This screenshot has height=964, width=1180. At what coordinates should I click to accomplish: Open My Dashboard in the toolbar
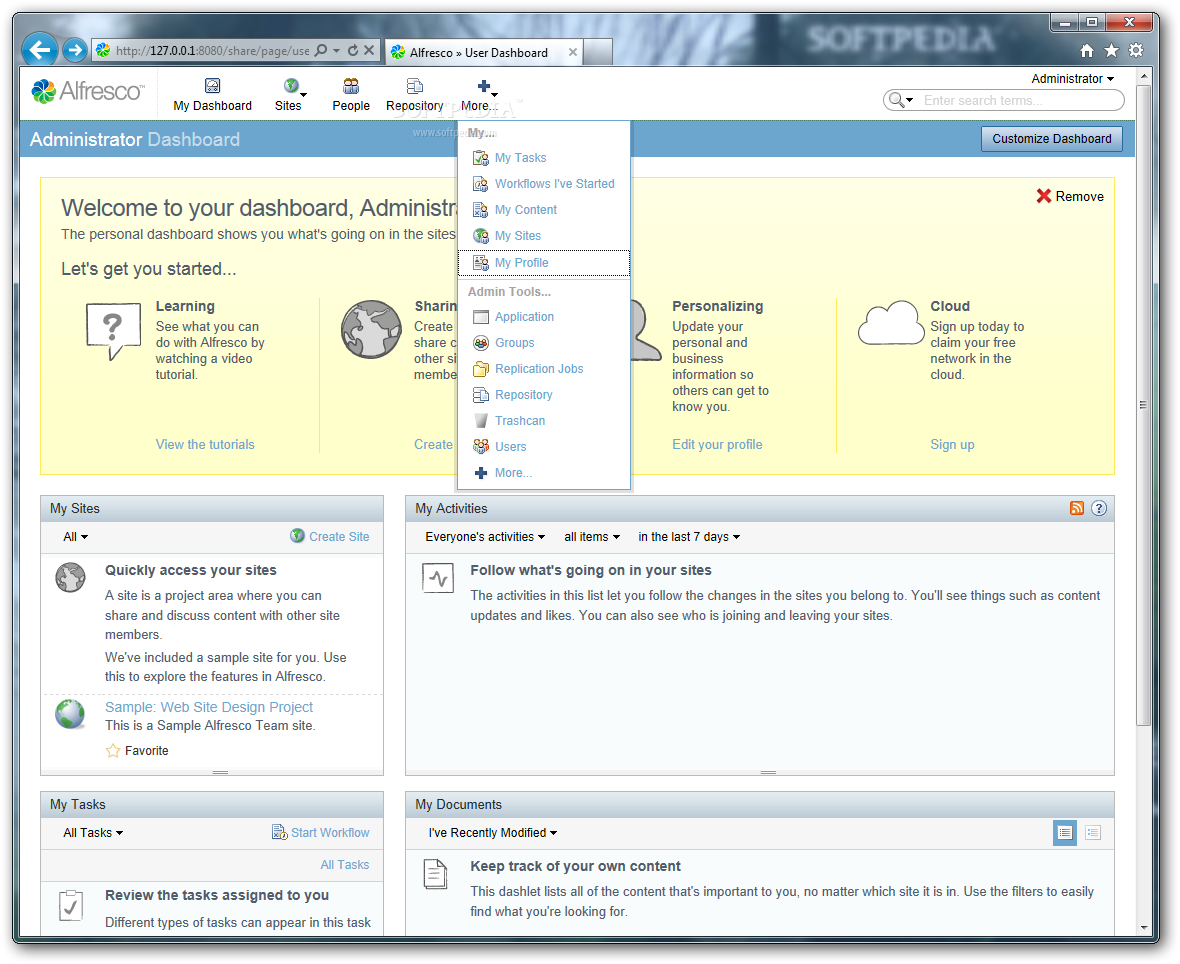pos(212,95)
